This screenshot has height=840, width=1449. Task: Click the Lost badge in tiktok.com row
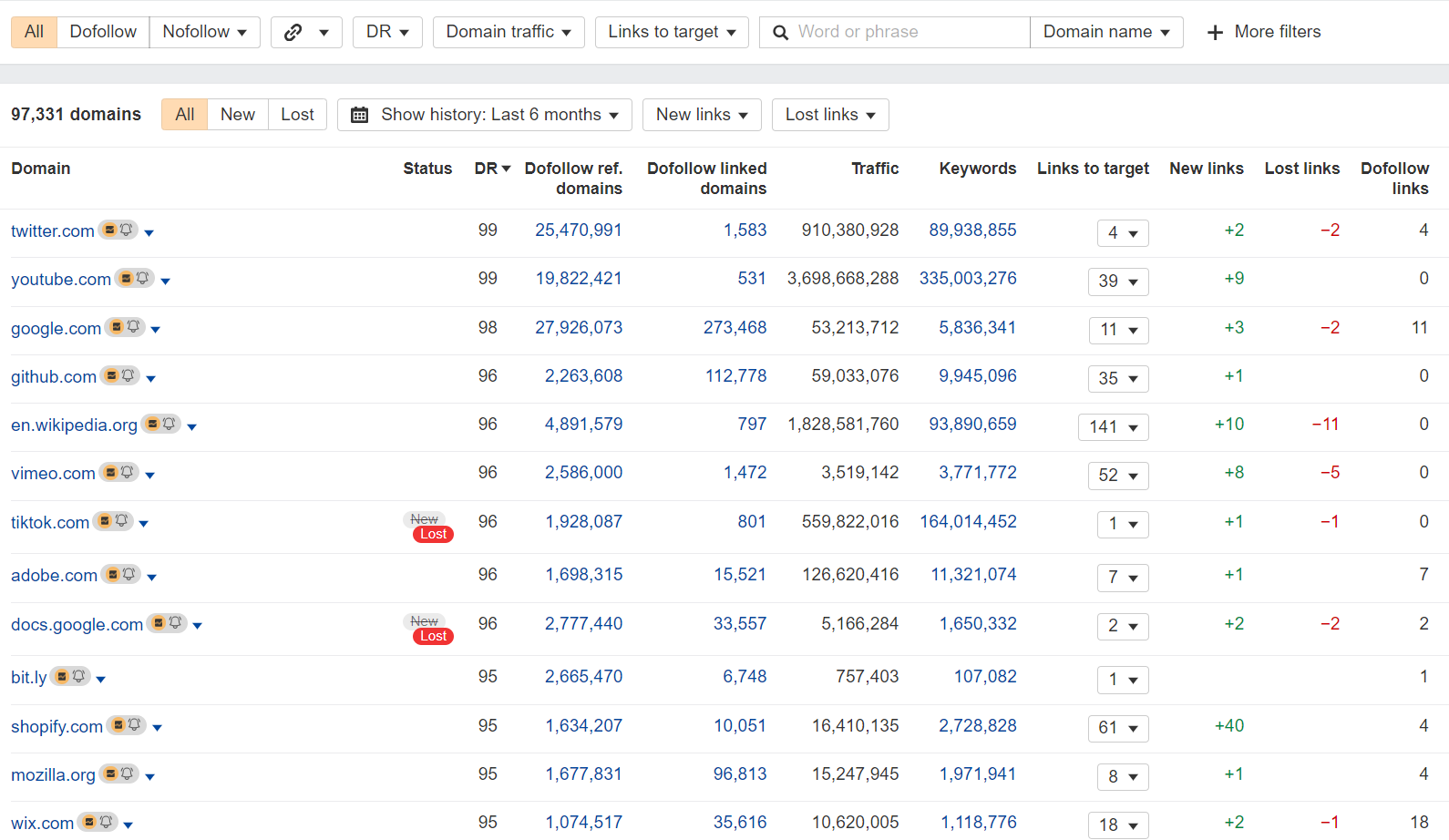433,535
